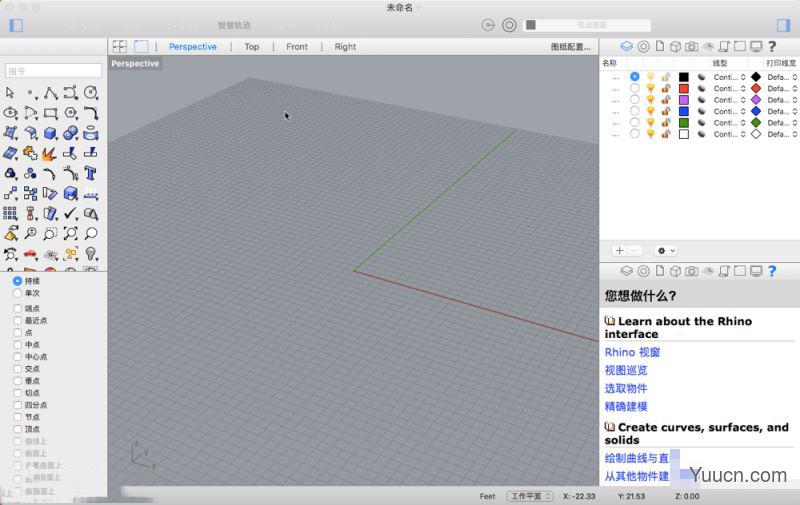Open the Rhino 视窗 help link
Screen dimensions: 800x505
[632, 352]
